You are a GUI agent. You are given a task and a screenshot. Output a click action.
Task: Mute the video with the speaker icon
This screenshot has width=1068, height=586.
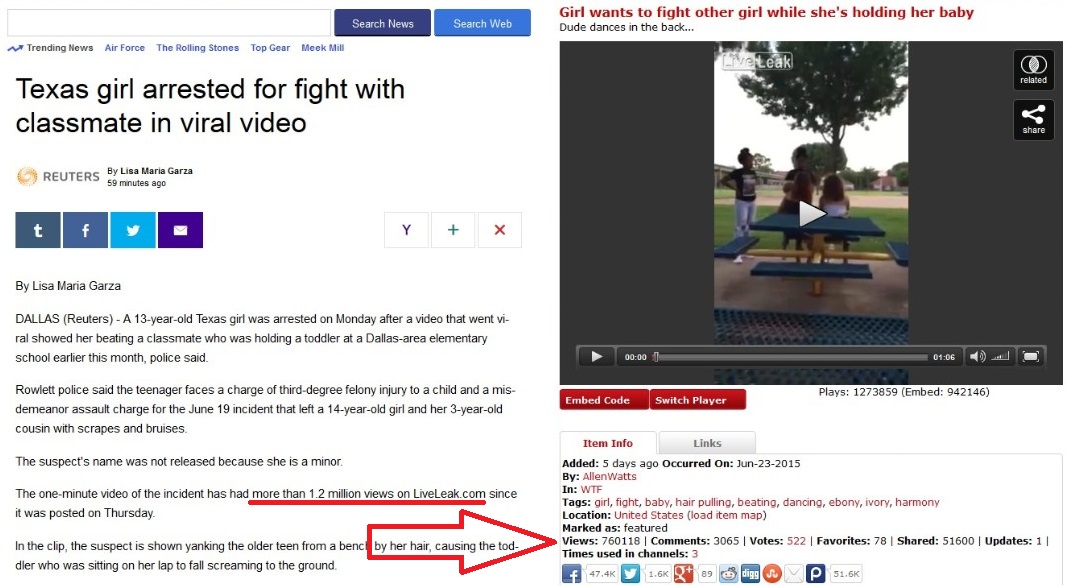977,356
